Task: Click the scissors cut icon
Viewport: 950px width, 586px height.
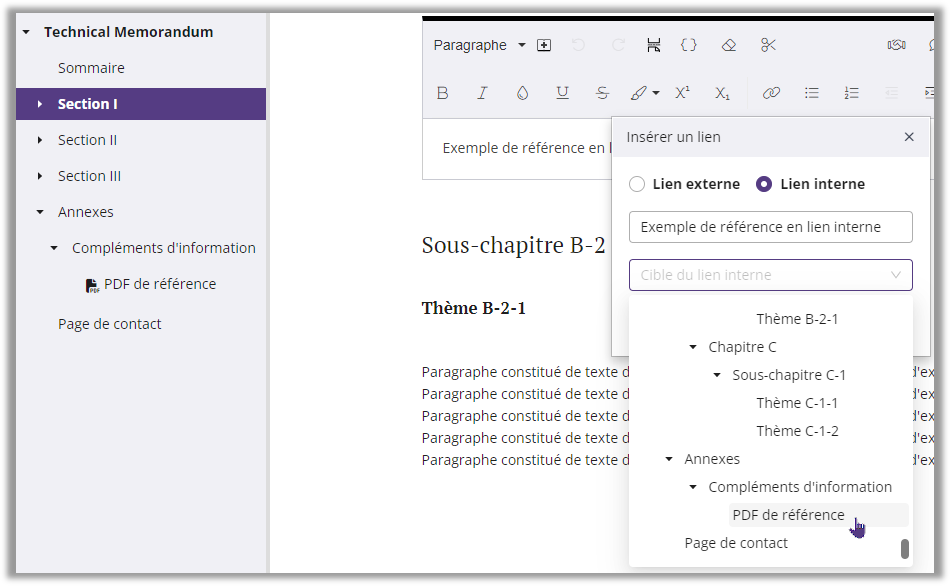Action: coord(768,45)
